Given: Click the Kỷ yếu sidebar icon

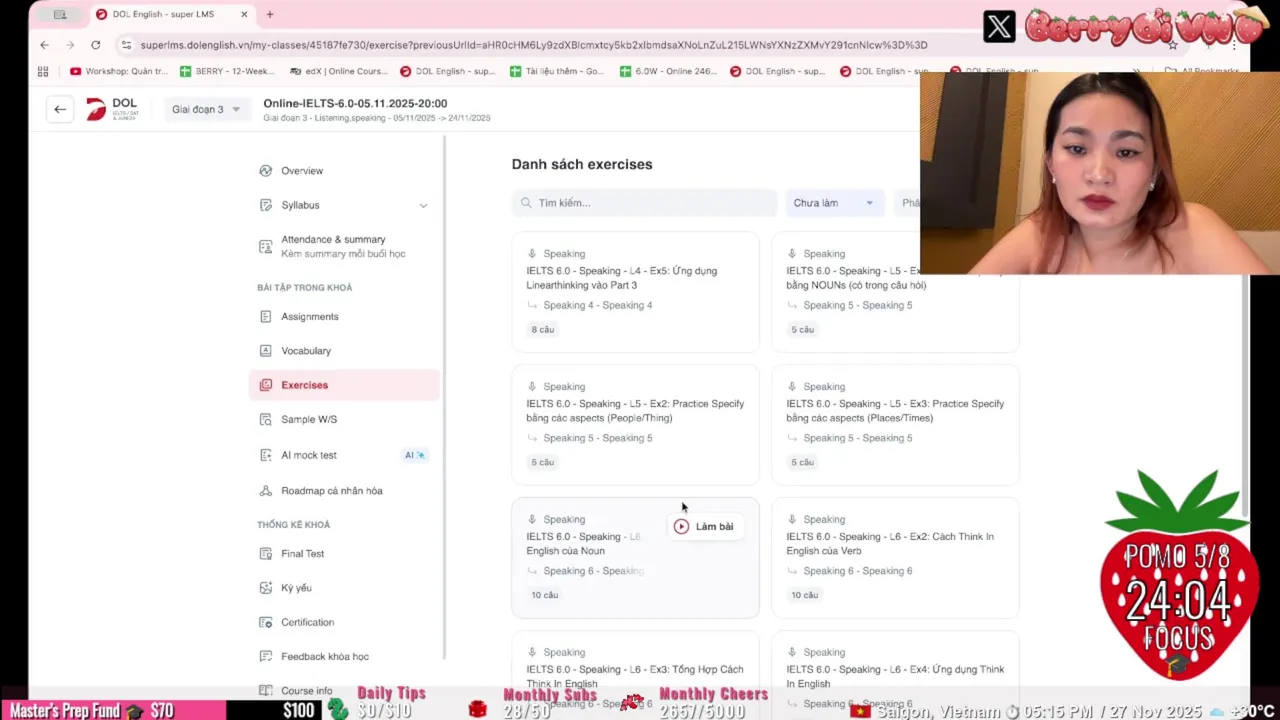Looking at the screenshot, I should [265, 588].
